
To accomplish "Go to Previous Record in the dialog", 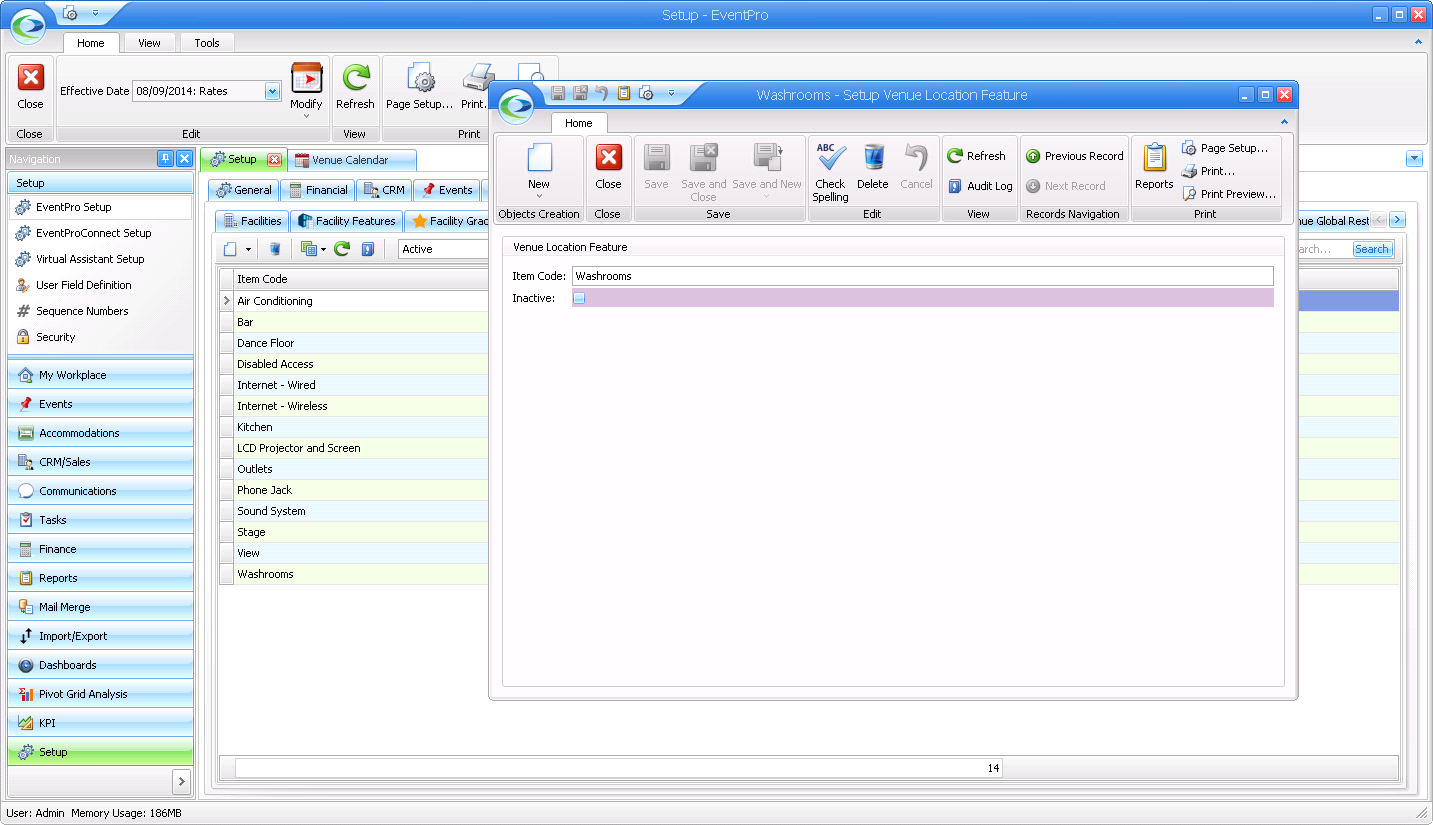I will coord(1074,156).
